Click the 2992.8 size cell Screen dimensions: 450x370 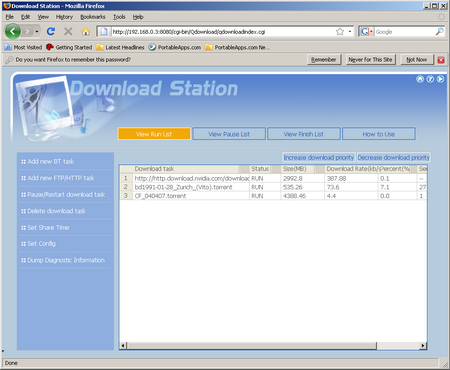point(302,178)
